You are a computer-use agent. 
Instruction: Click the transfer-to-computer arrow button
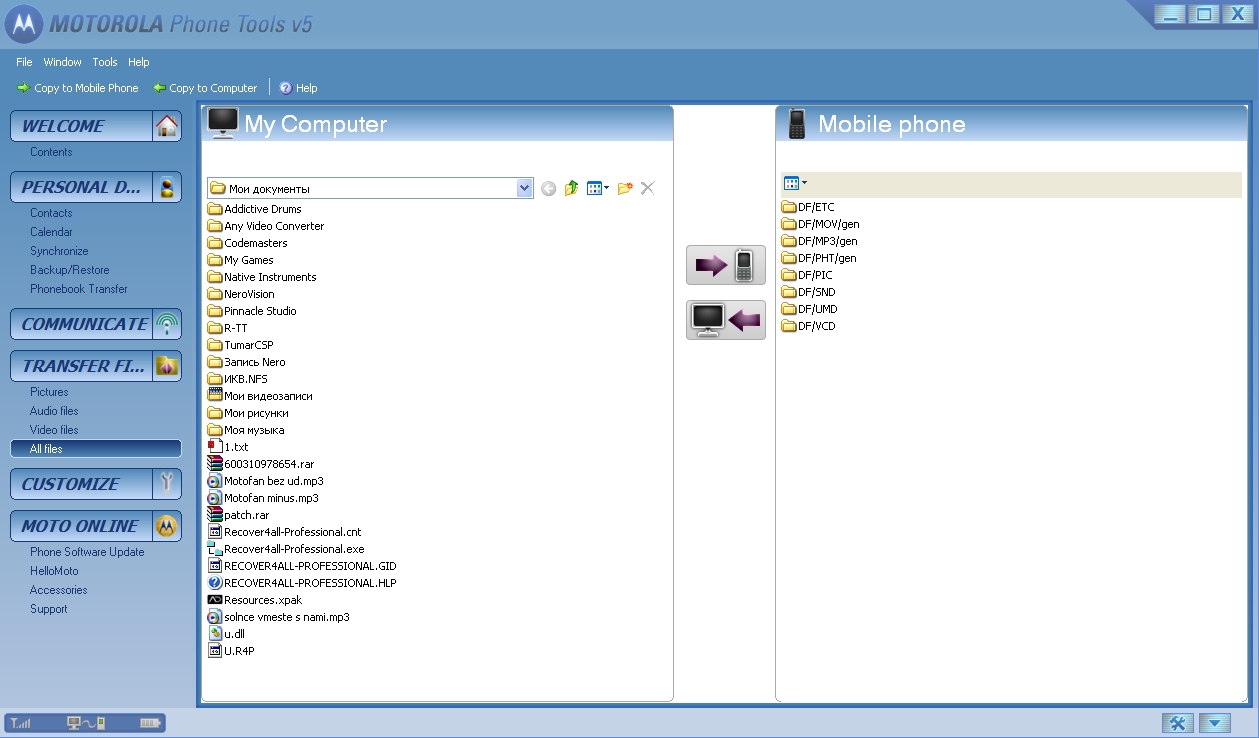click(726, 320)
